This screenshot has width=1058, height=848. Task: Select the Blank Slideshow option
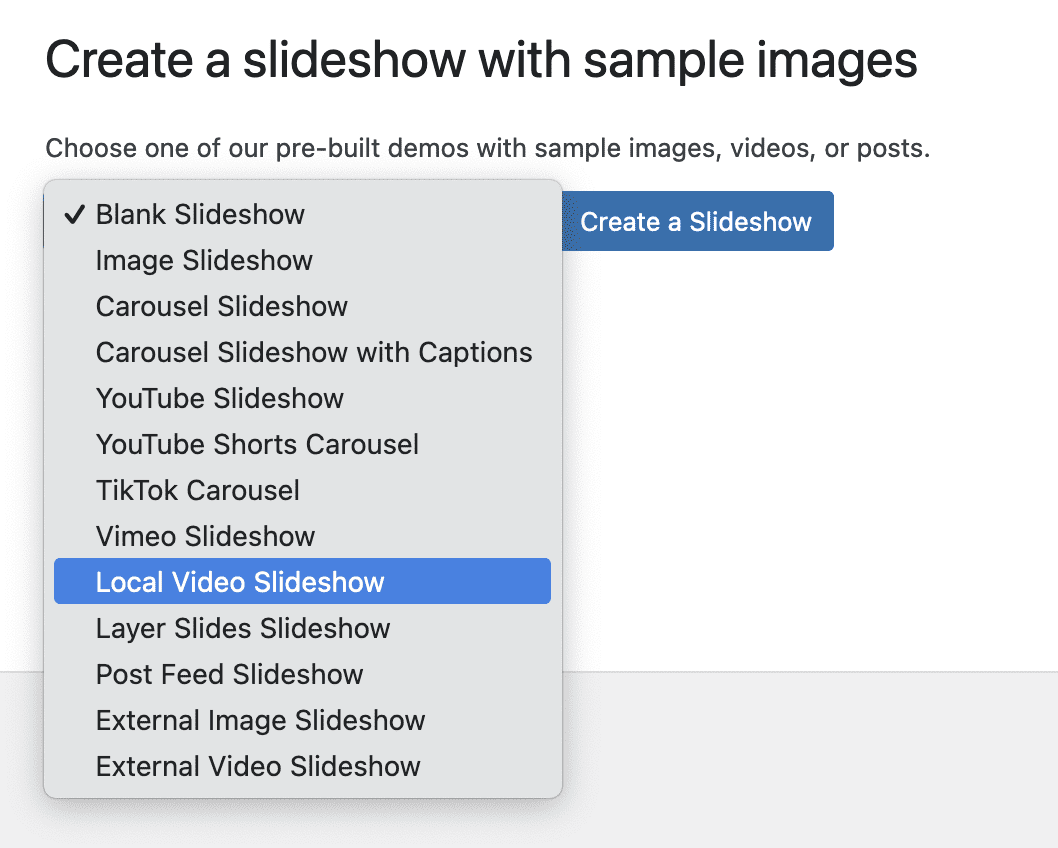[200, 214]
